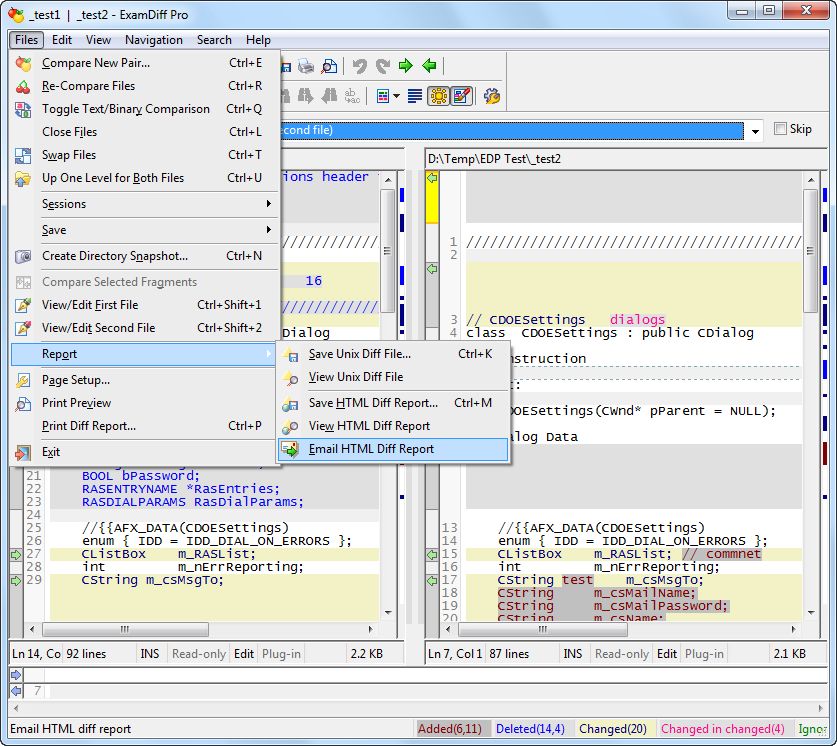Choose Compare New Pair from Files menu

pyautogui.click(x=144, y=63)
